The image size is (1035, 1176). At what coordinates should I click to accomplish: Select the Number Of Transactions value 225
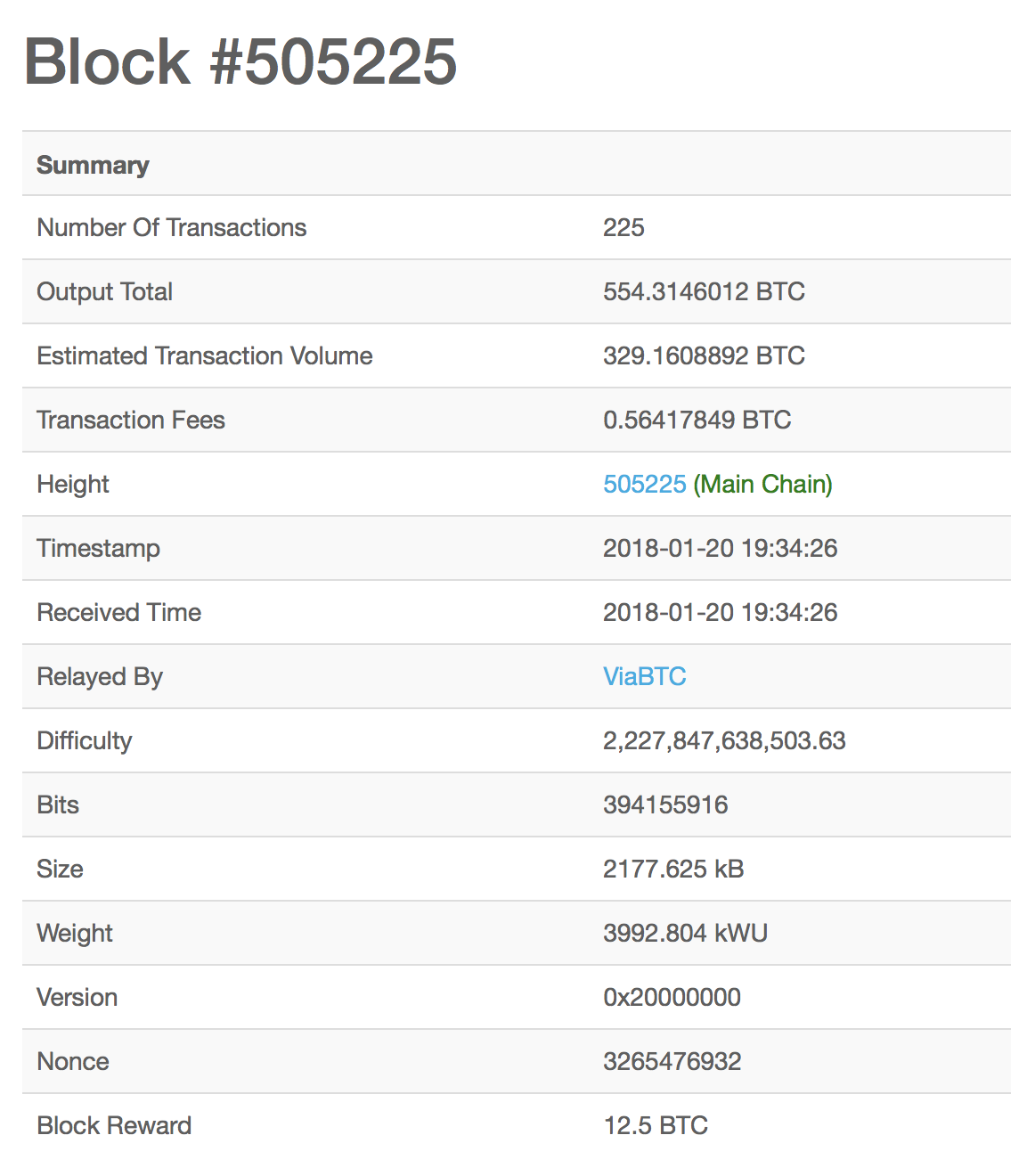(623, 227)
